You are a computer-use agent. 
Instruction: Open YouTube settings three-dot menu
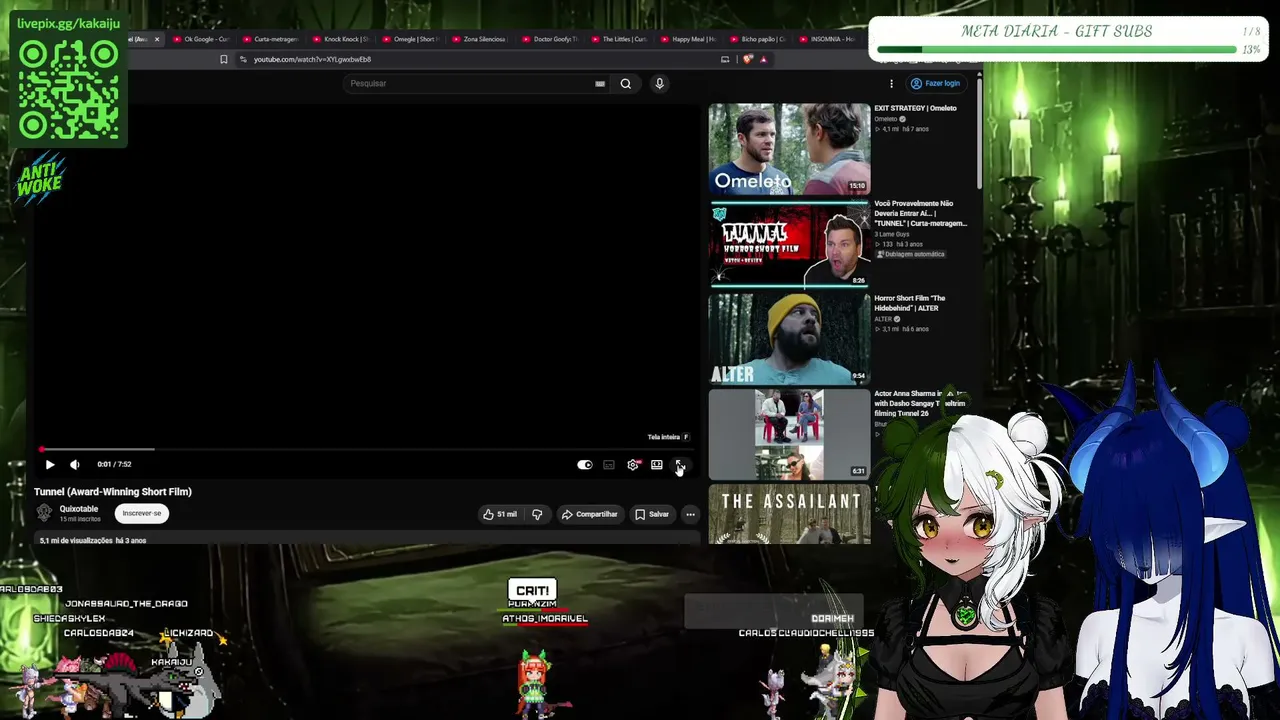click(891, 84)
